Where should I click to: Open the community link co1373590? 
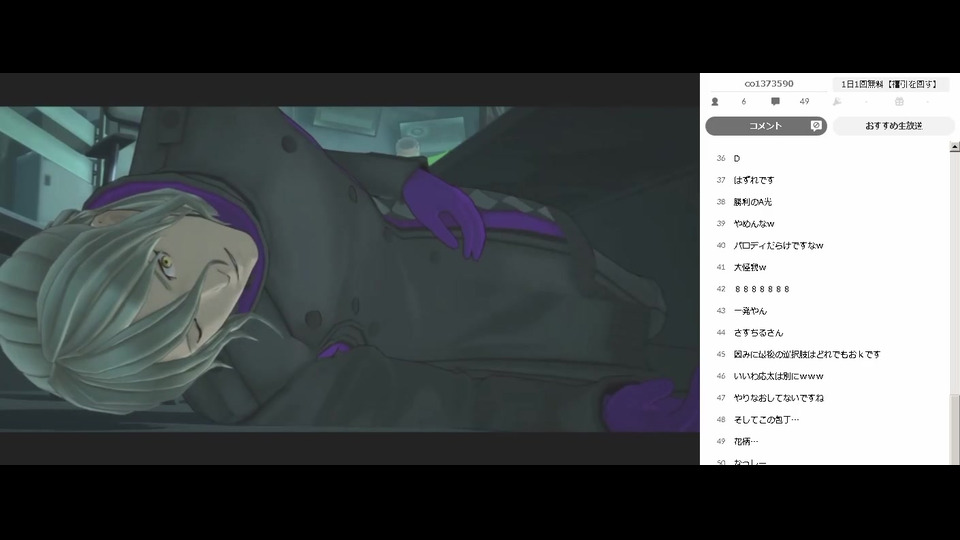click(x=769, y=83)
